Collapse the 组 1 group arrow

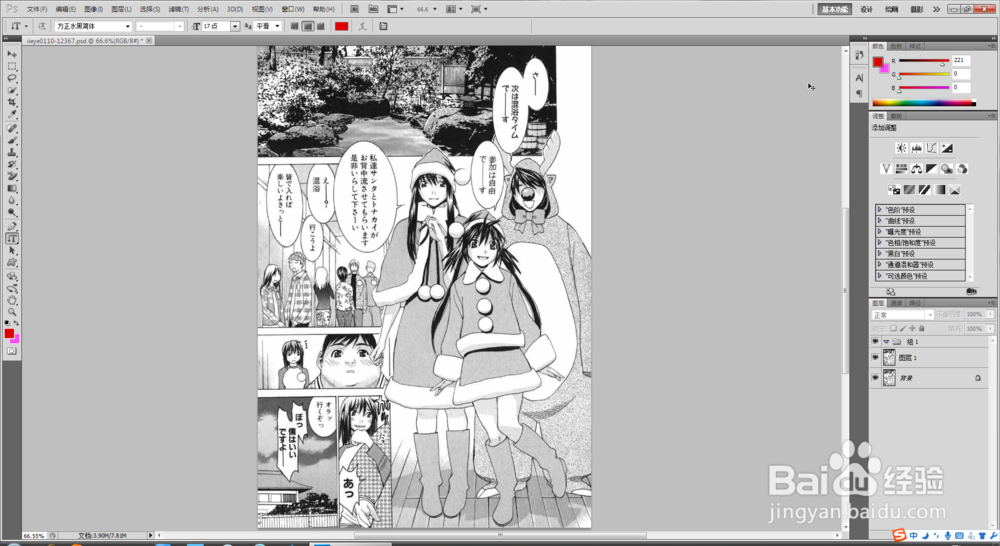point(886,342)
